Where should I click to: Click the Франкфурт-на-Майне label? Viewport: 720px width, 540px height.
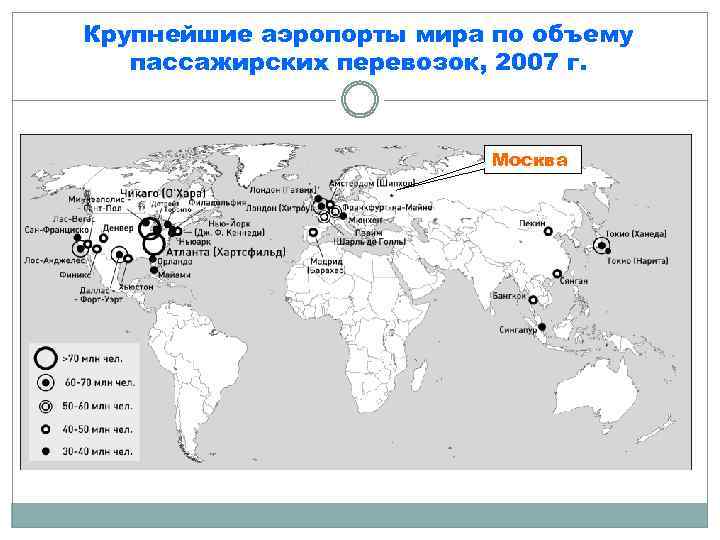(x=387, y=208)
